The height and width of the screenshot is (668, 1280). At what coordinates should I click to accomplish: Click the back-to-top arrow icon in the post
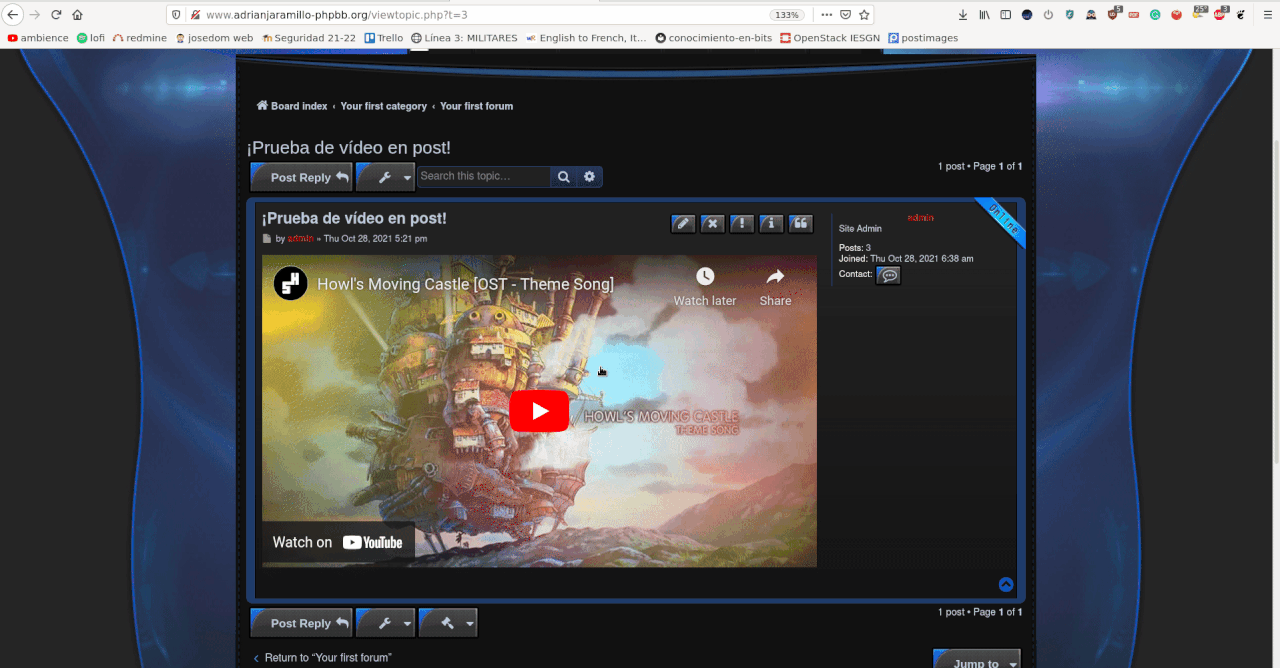[1006, 585]
